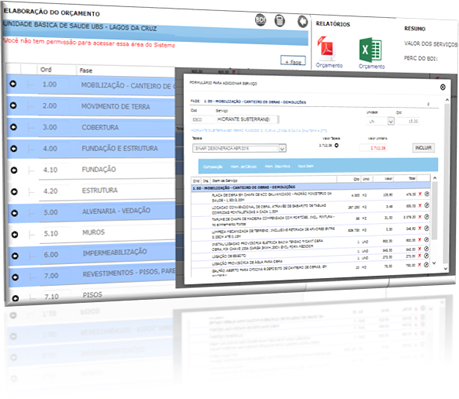
Task: Switch to the Composição tab
Action: [x=213, y=167]
